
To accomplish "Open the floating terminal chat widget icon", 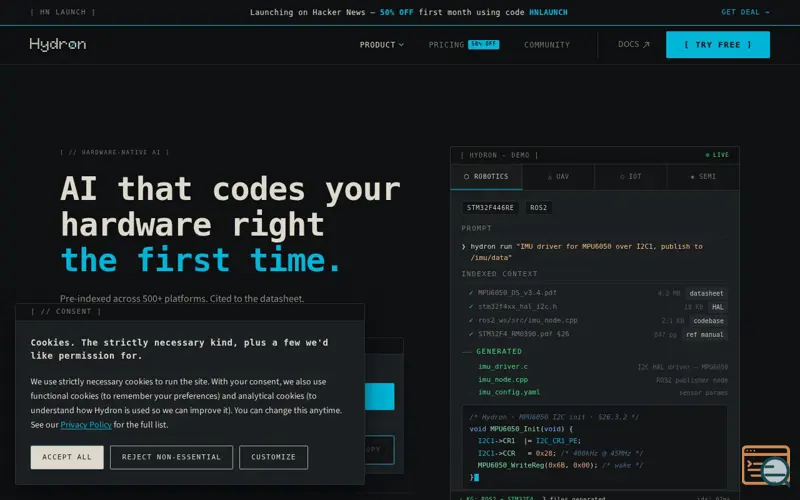I will (766, 465).
